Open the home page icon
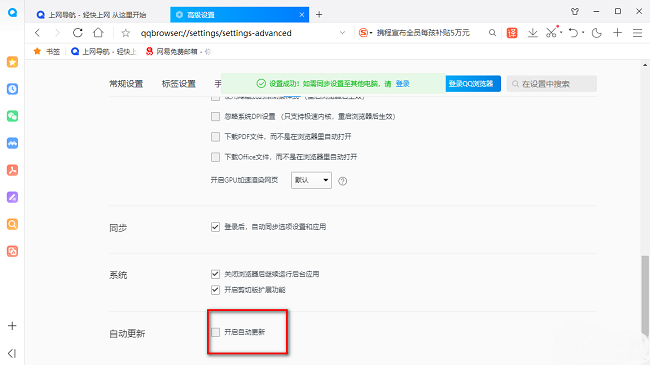Screen dimensions: 650x365 [98, 33]
